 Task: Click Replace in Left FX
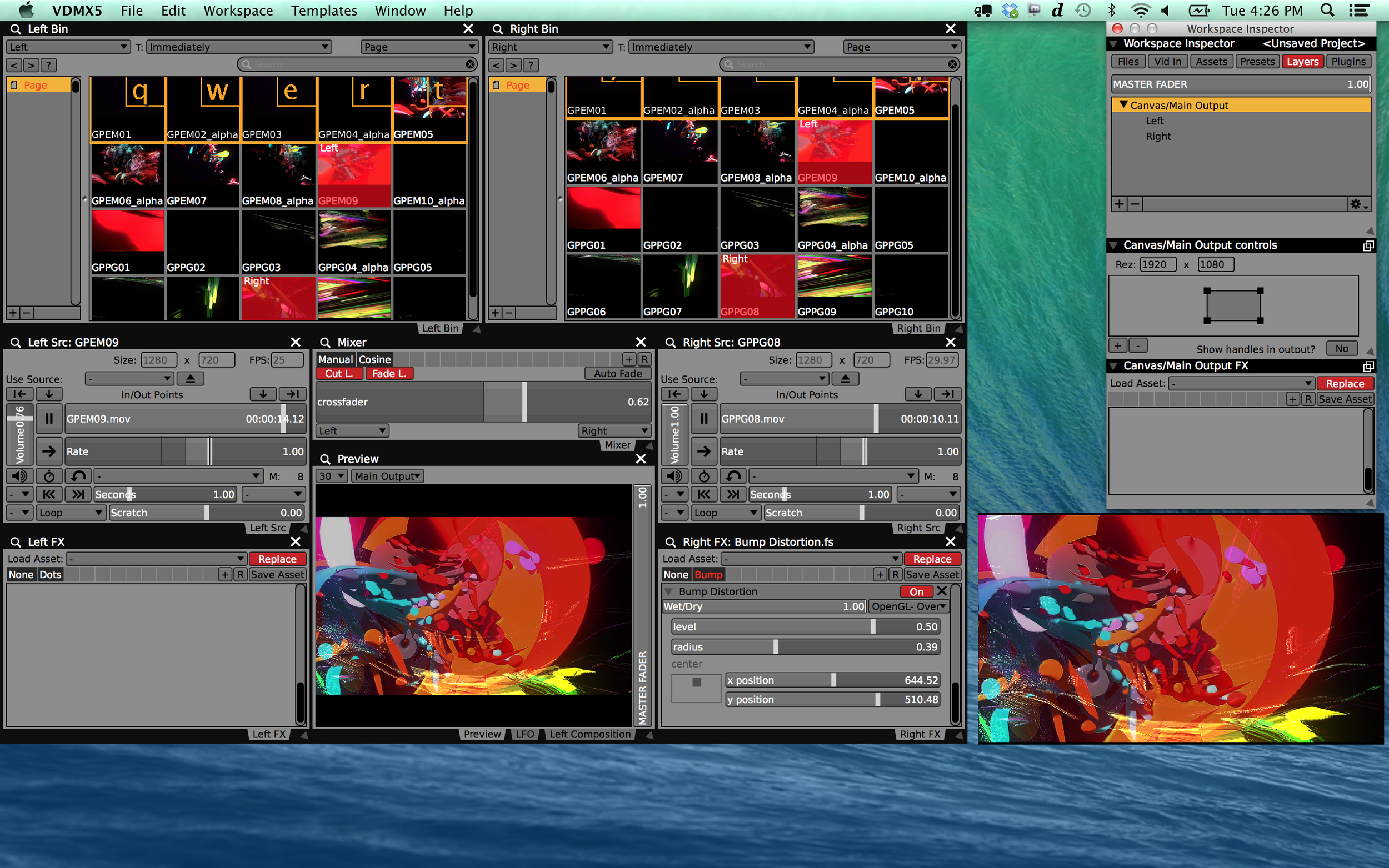(x=277, y=559)
